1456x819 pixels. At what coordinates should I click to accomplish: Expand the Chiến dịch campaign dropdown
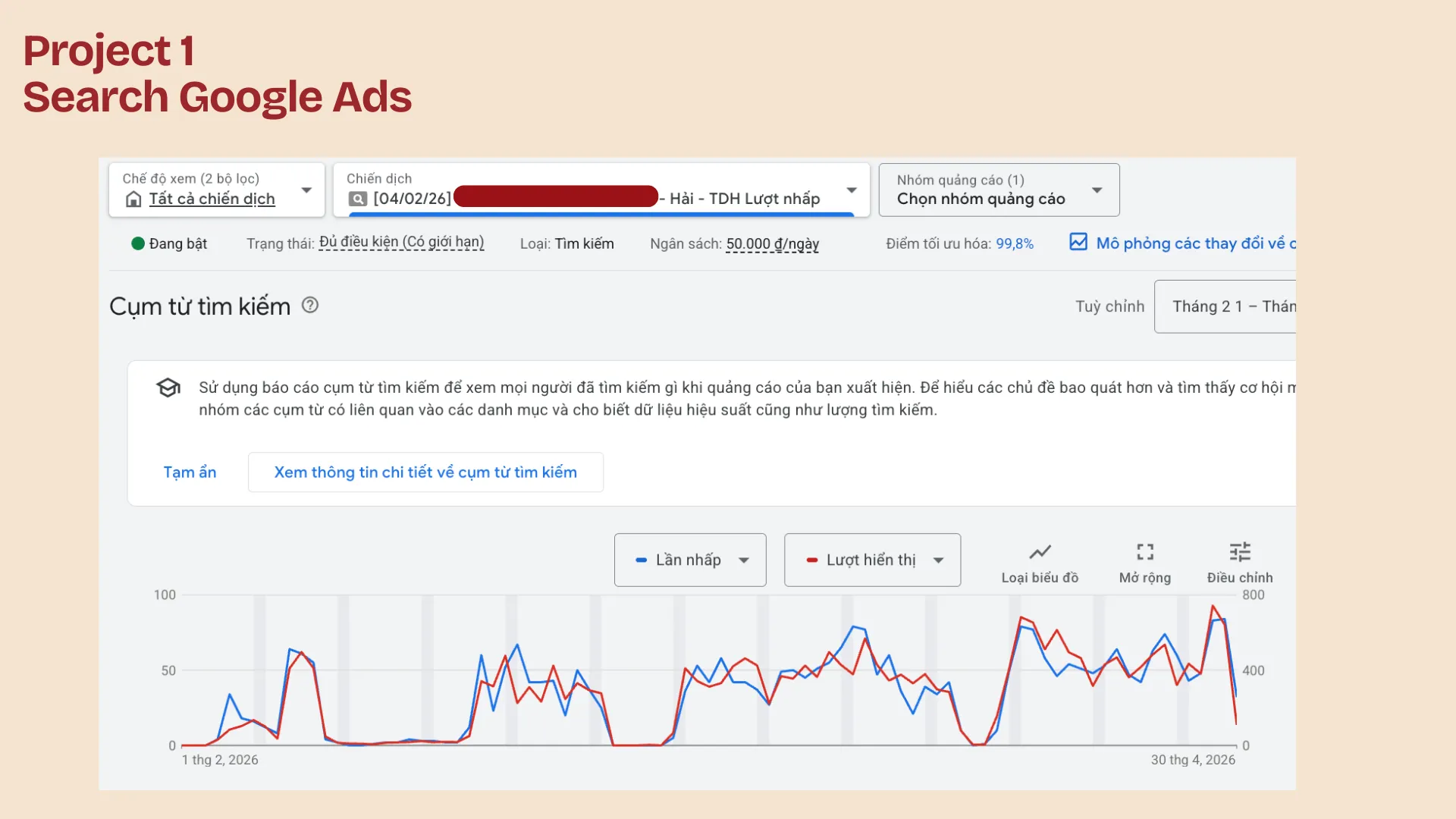pos(852,190)
